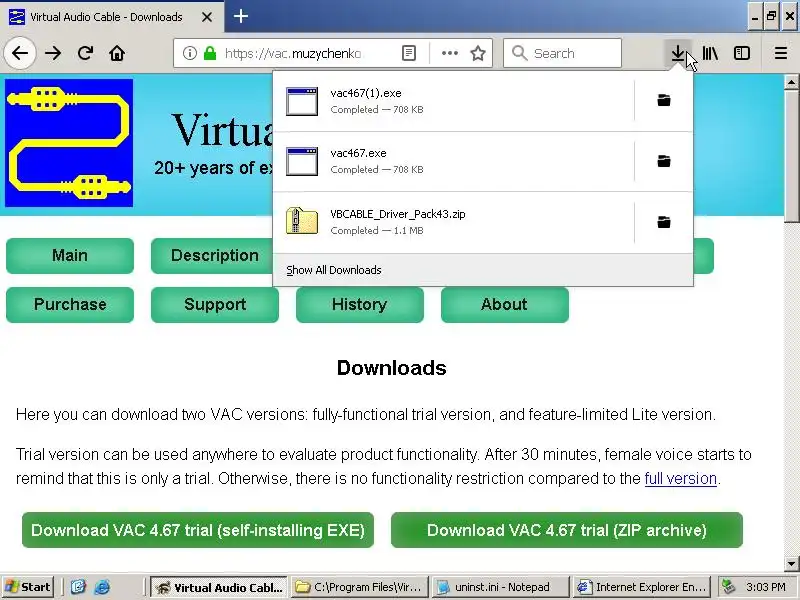The width and height of the screenshot is (800, 600).
Task: Open the About page
Action: [x=505, y=305]
